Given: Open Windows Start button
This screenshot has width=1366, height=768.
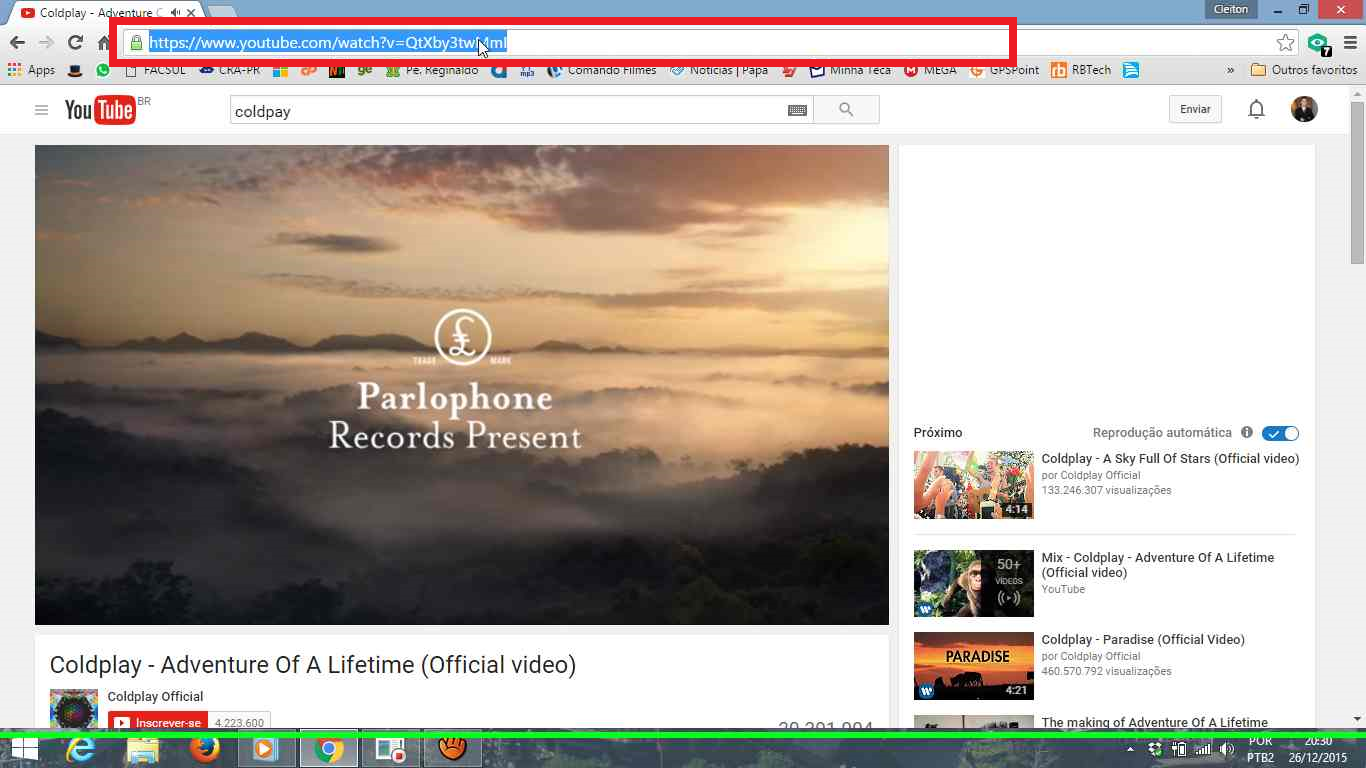Looking at the screenshot, I should pos(24,749).
